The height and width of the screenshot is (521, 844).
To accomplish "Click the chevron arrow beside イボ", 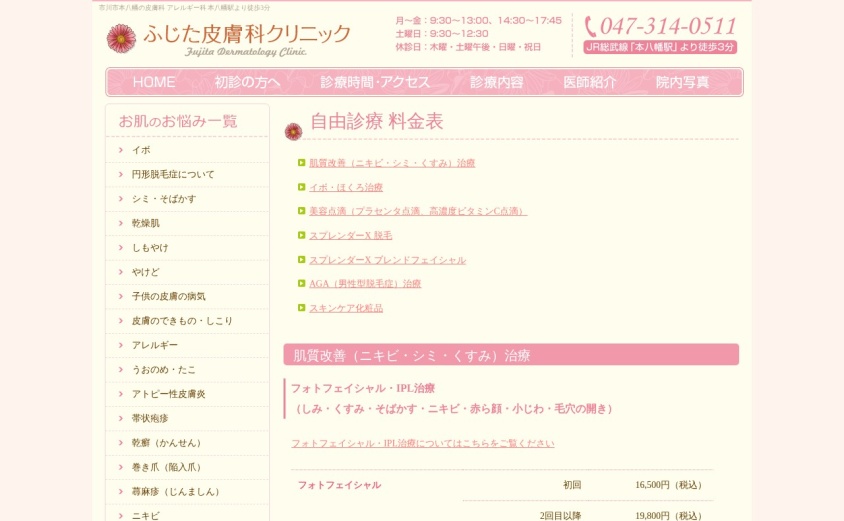I will pos(121,150).
